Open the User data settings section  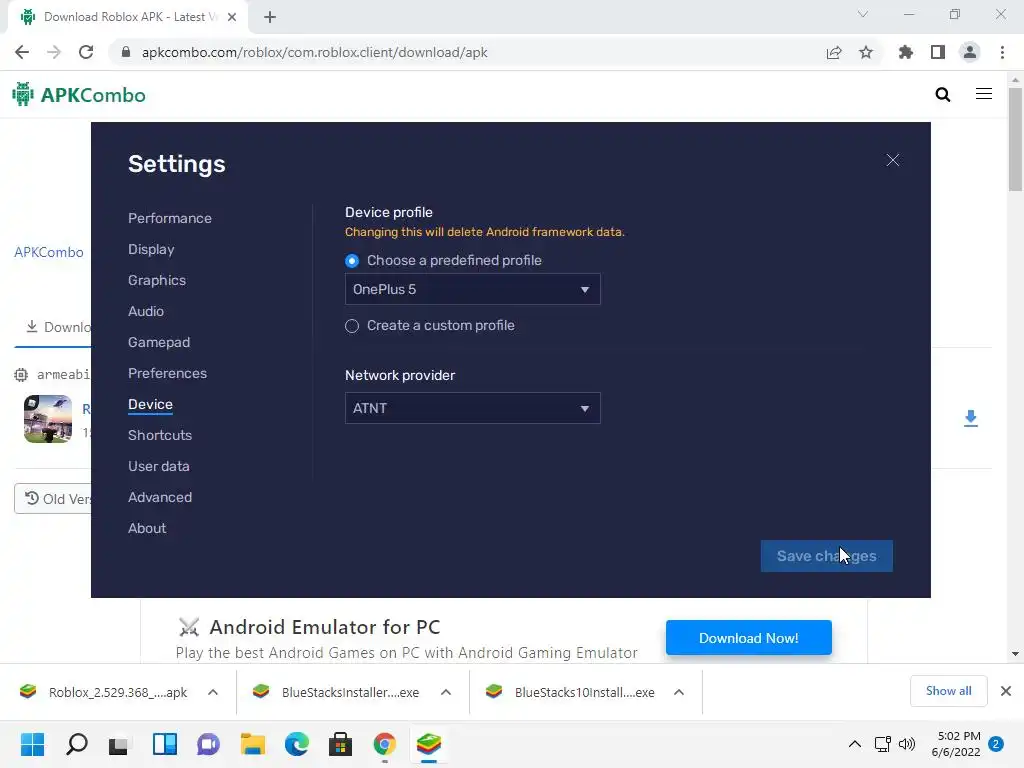[x=159, y=466]
